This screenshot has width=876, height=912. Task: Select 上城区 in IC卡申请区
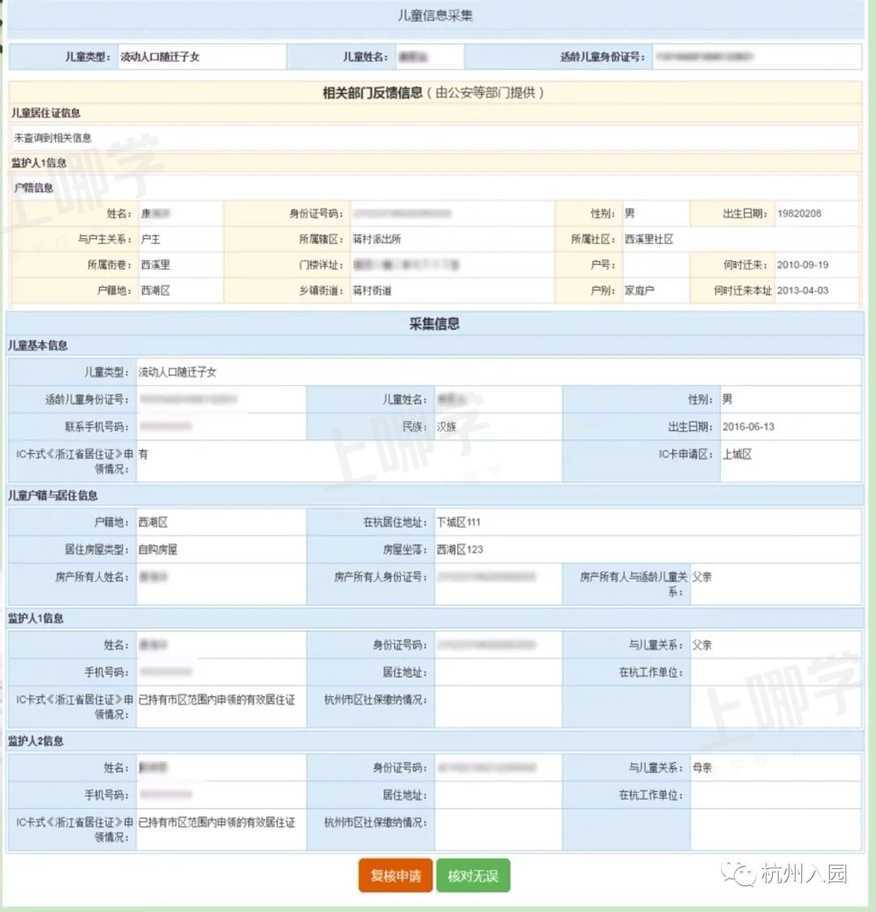click(737, 454)
